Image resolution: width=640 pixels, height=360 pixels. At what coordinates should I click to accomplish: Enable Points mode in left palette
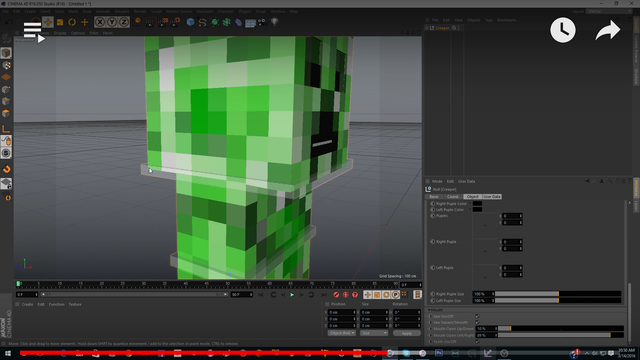[6, 89]
